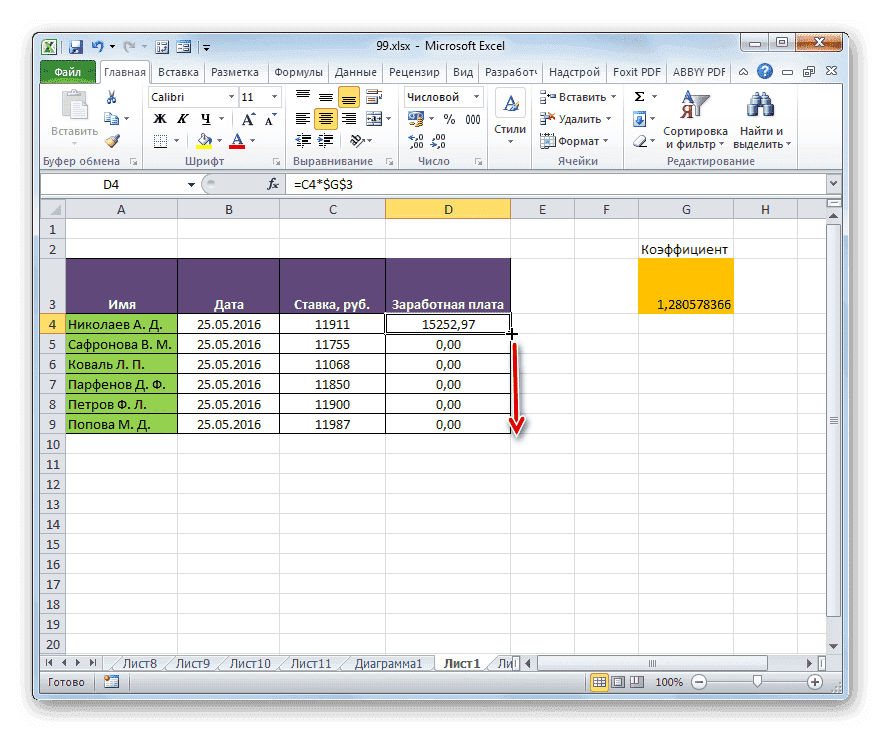This screenshot has width=882, height=733.
Task: Click the Cut (scissors) icon
Action: coord(112,97)
